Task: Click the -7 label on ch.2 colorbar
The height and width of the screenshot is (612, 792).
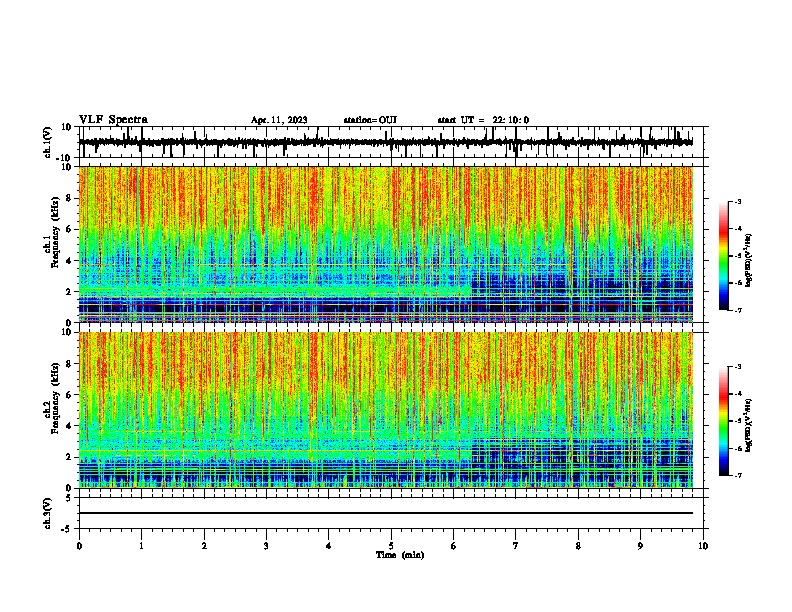Action: pyautogui.click(x=737, y=475)
